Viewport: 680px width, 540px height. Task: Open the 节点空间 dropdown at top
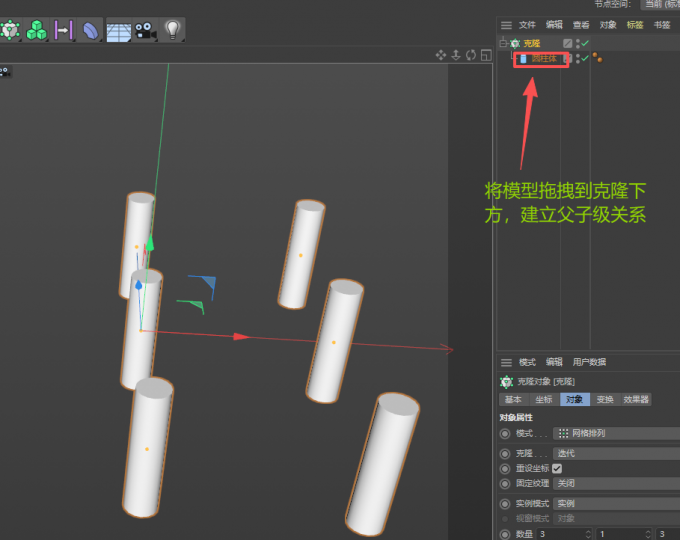pyautogui.click(x=660, y=4)
